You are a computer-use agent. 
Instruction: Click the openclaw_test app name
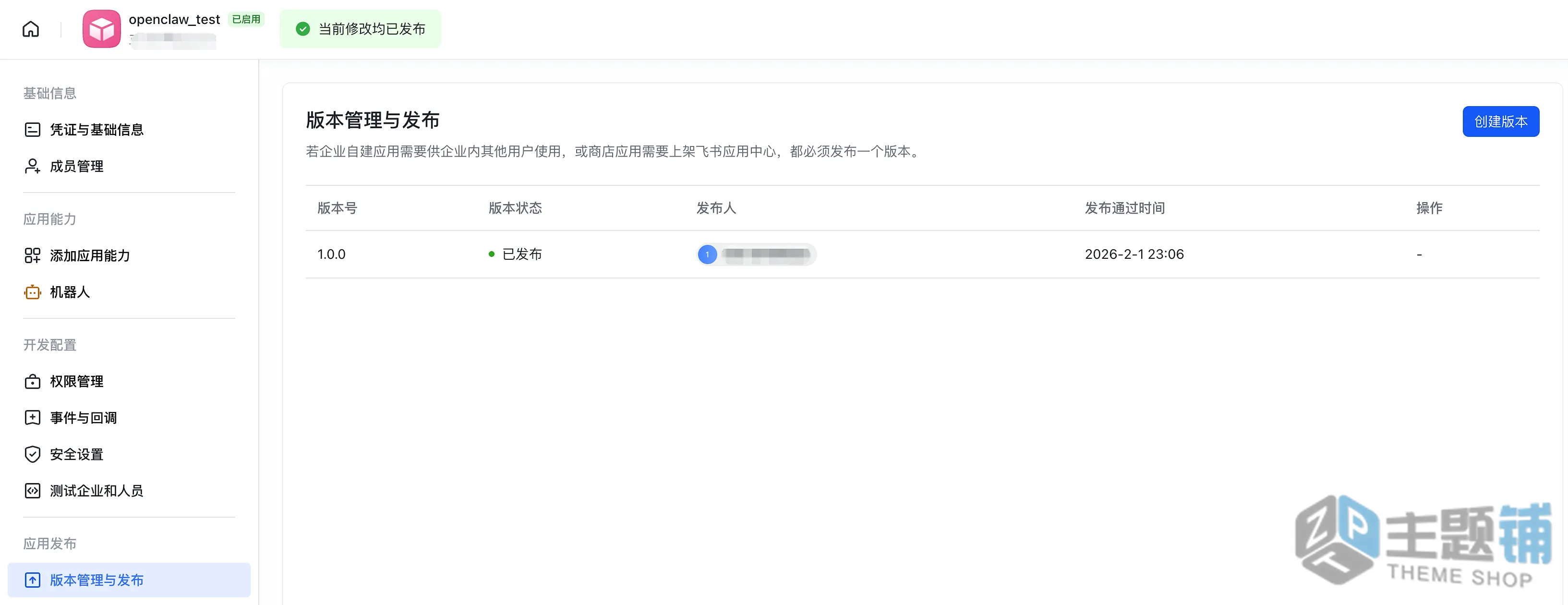click(174, 20)
